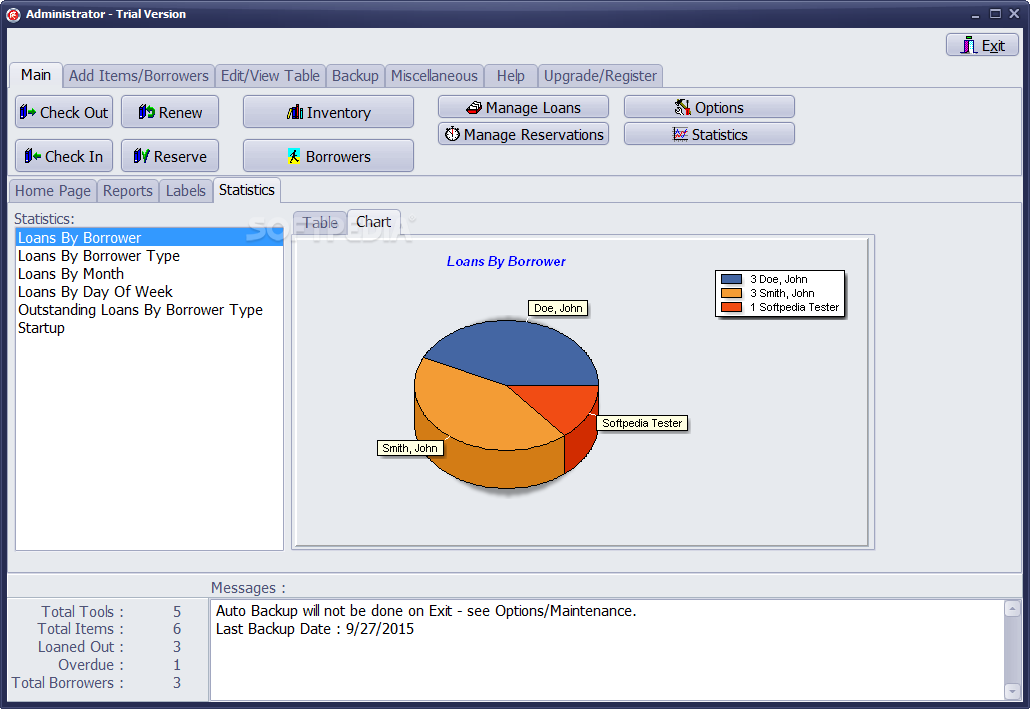Click the Check Out button label
Viewport: 1030px width, 709px height.
(74, 112)
